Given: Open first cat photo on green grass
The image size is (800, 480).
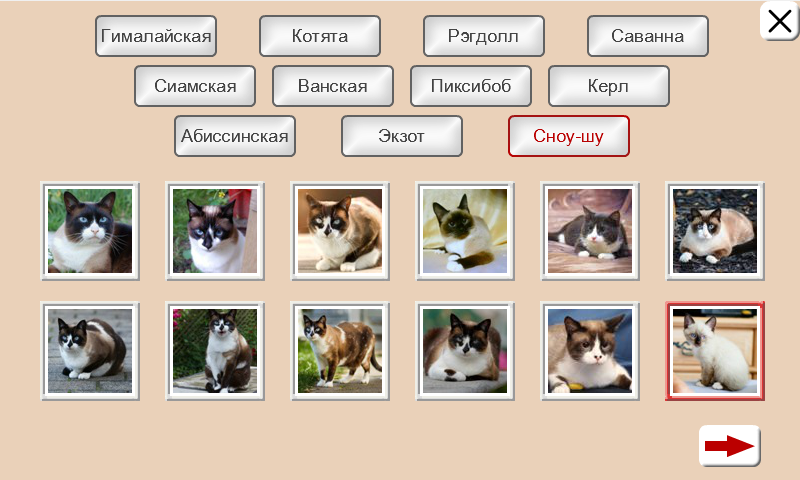Looking at the screenshot, I should click(x=90, y=231).
